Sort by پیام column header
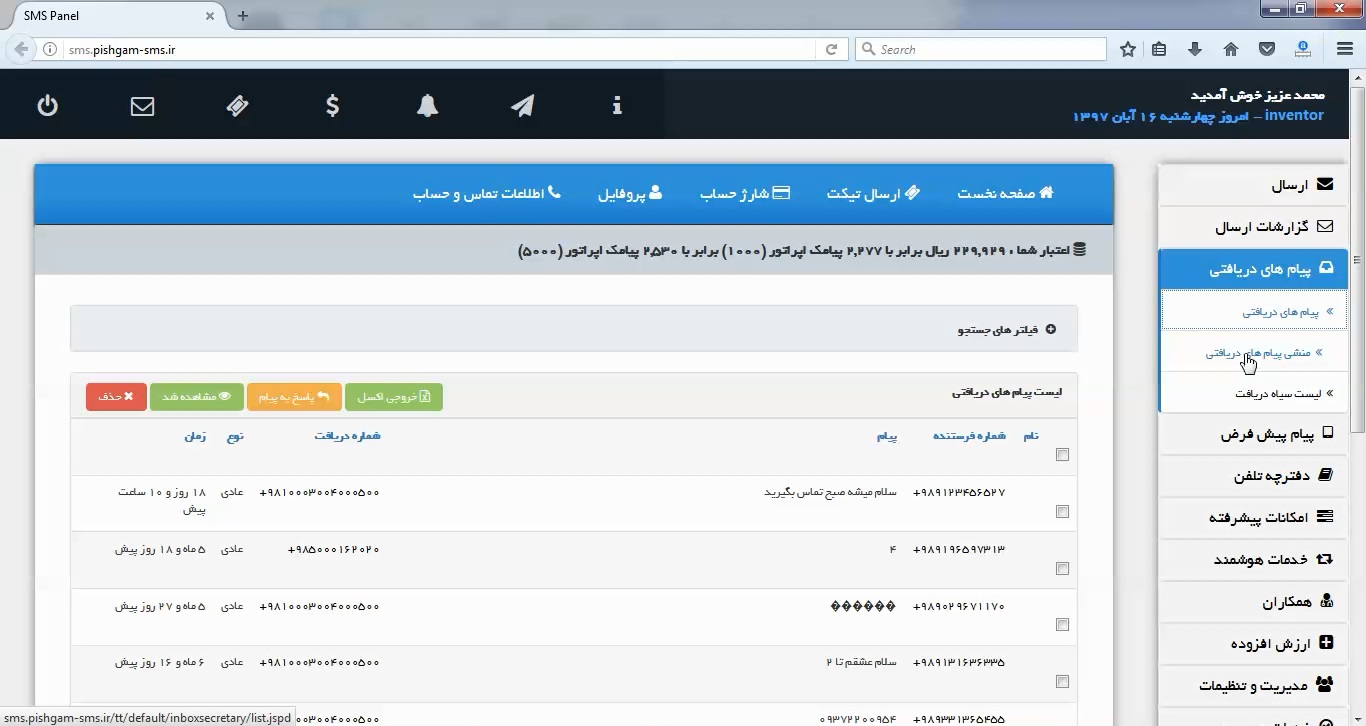 (x=887, y=436)
